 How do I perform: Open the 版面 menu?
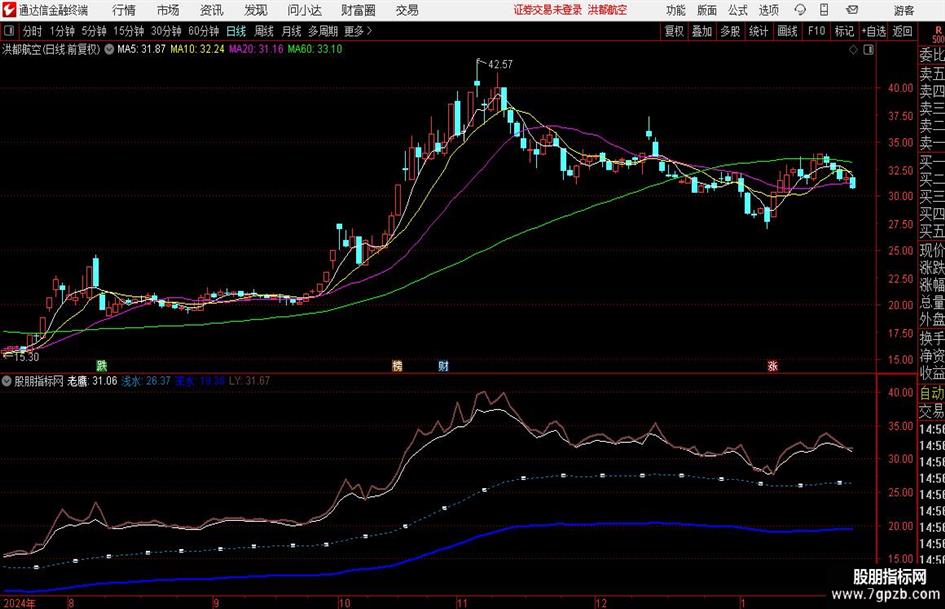(707, 10)
